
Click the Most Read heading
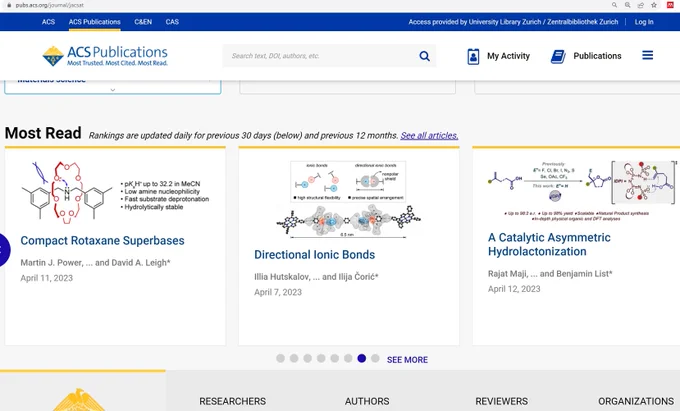pyautogui.click(x=43, y=133)
